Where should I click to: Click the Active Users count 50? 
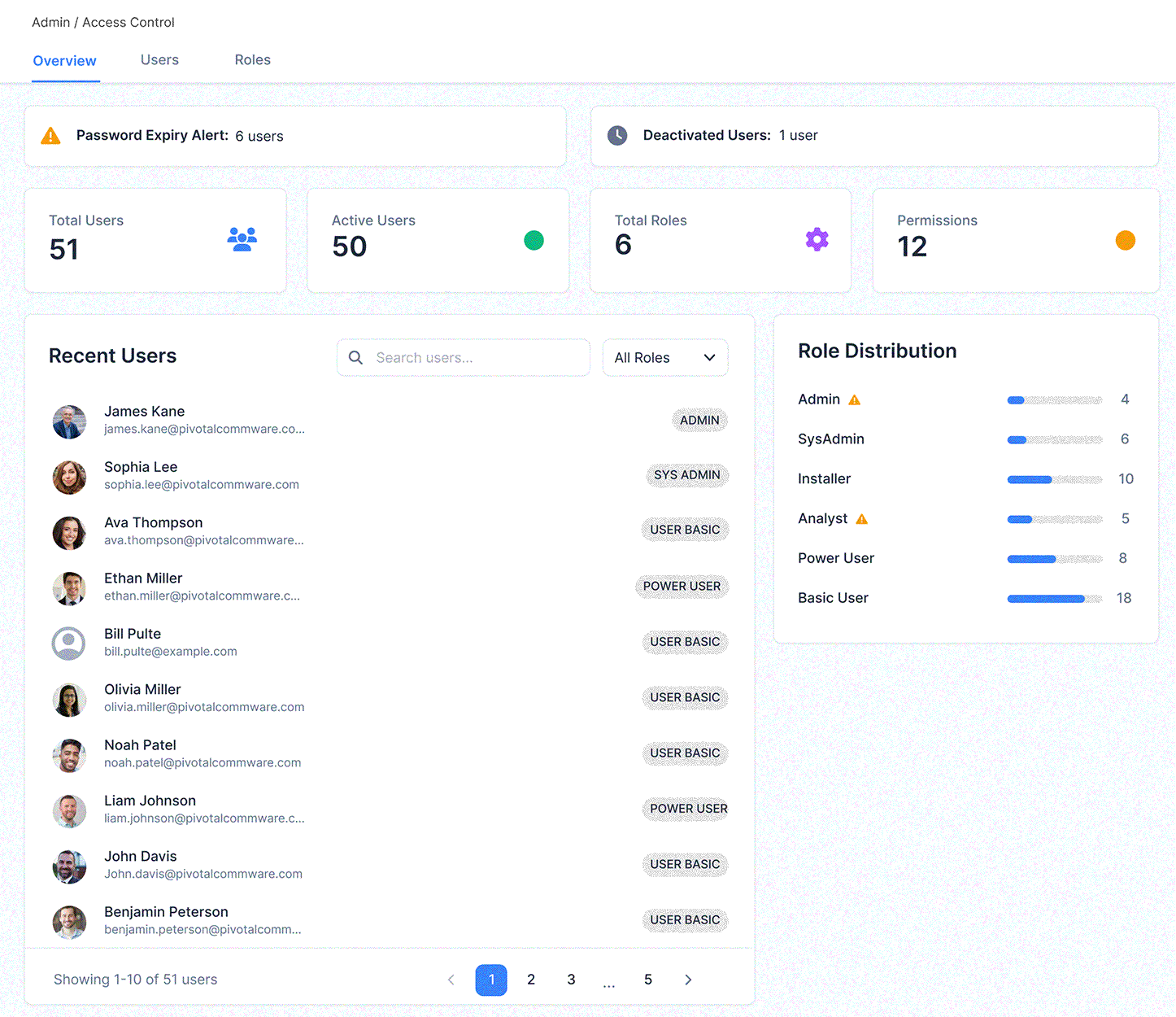(350, 247)
